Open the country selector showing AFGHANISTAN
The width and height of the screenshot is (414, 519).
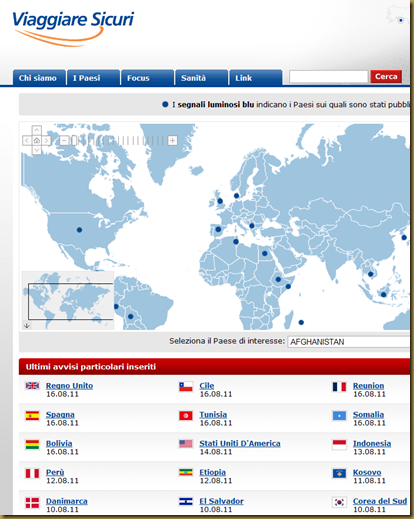pos(349,342)
